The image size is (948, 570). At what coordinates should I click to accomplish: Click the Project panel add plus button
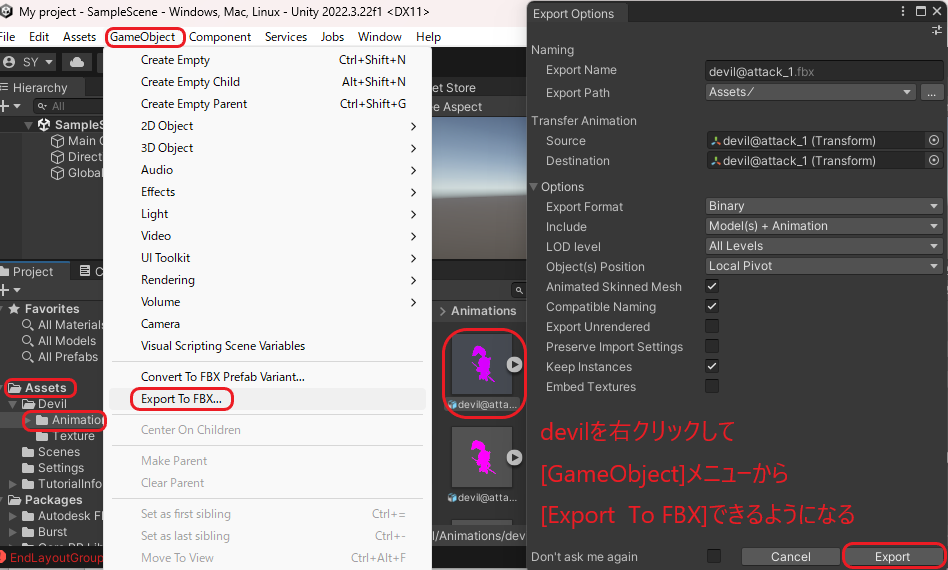coord(5,291)
